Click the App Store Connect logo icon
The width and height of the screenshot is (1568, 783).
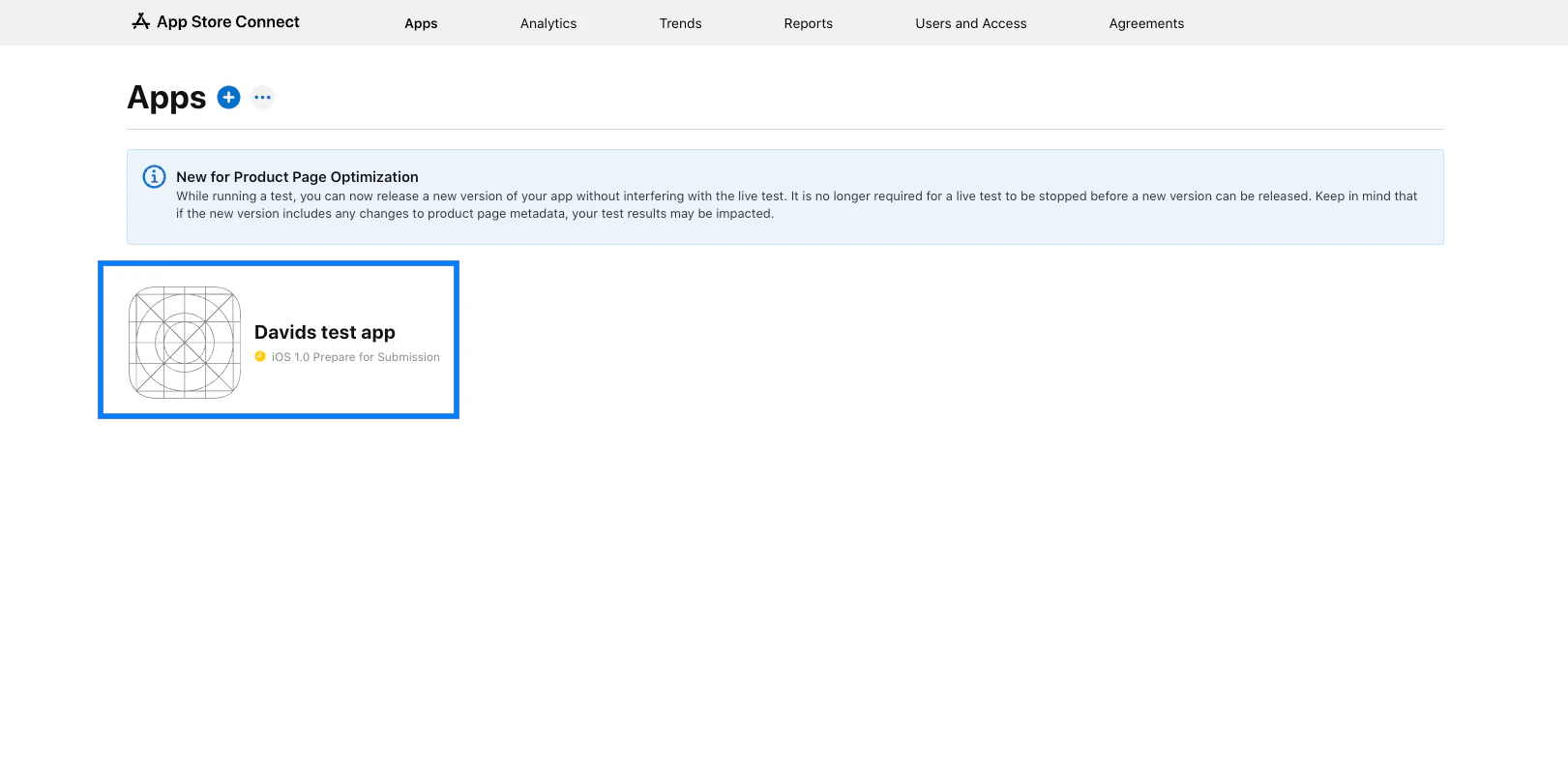[x=141, y=21]
